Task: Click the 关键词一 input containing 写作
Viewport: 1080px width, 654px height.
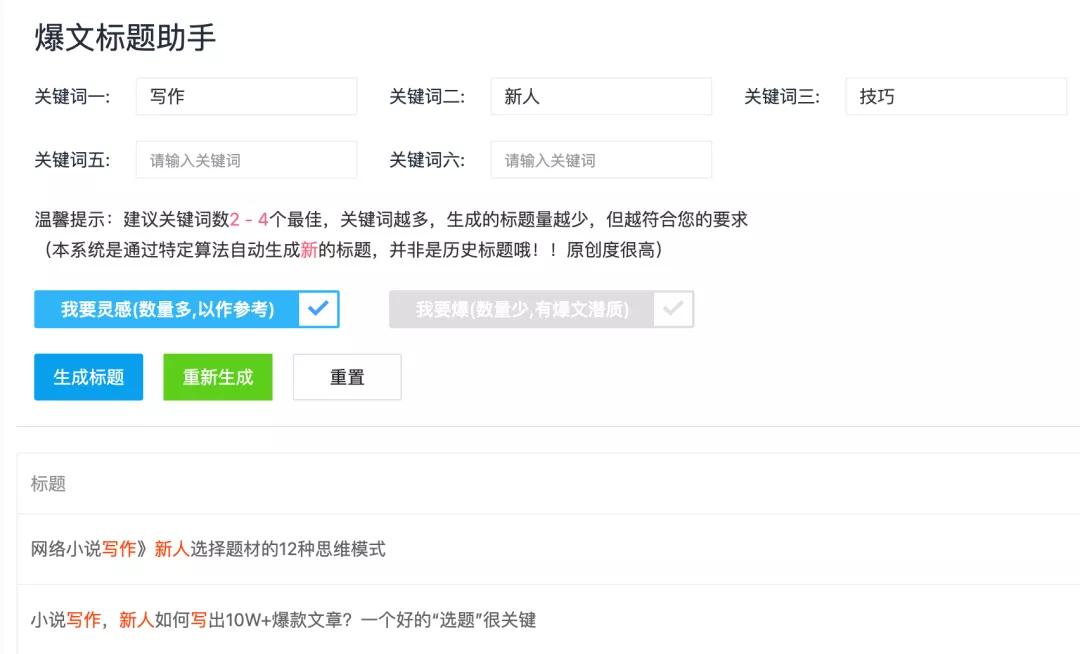Action: (x=246, y=96)
